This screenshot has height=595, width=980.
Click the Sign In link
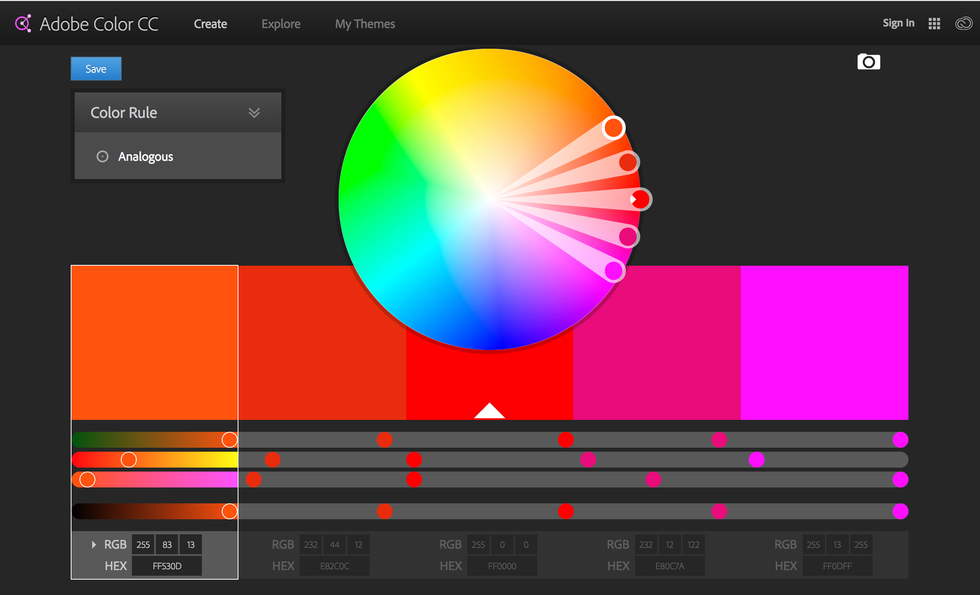898,24
